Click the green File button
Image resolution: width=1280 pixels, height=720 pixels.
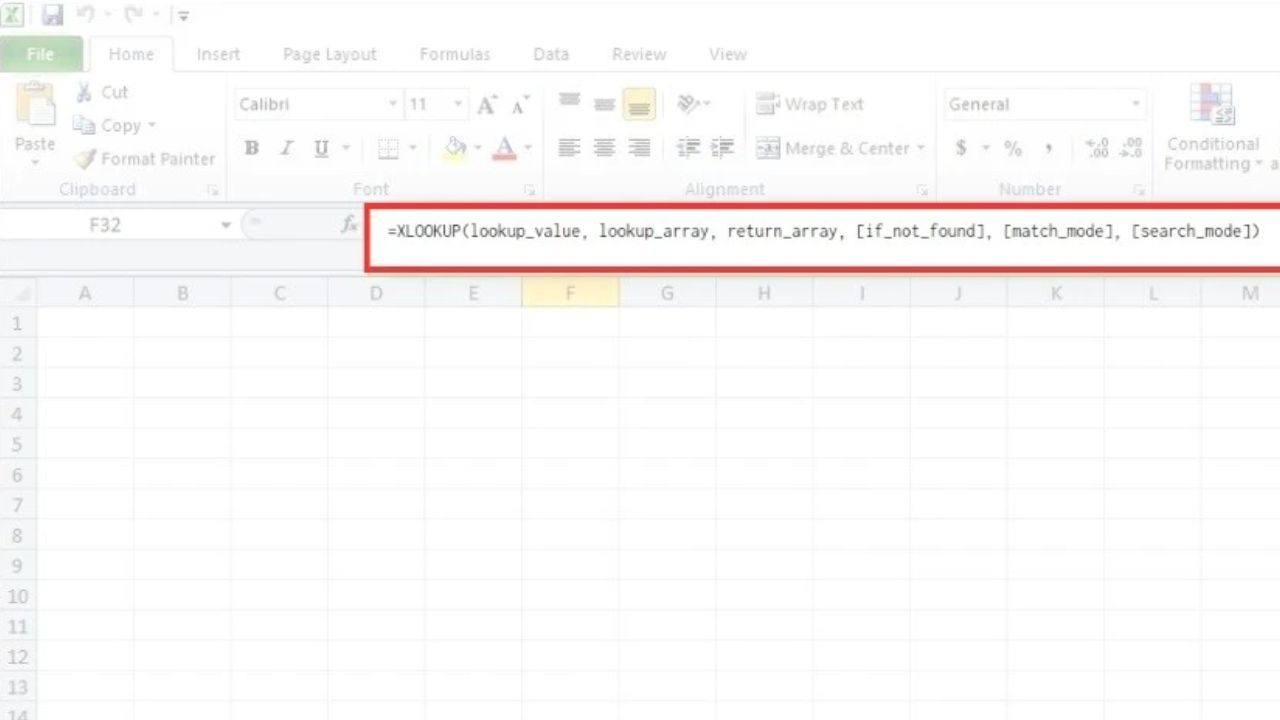[x=40, y=54]
